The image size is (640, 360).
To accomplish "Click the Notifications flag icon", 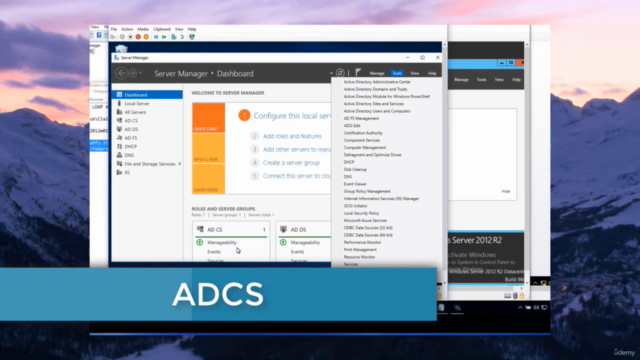I will point(358,73).
